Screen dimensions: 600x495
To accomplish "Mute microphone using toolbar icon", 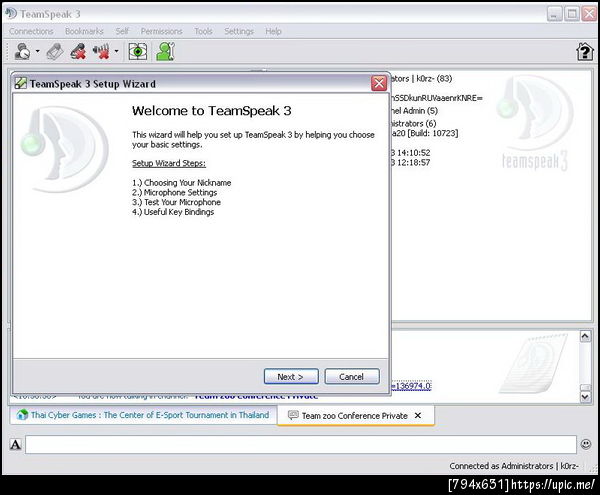I will [x=78, y=51].
